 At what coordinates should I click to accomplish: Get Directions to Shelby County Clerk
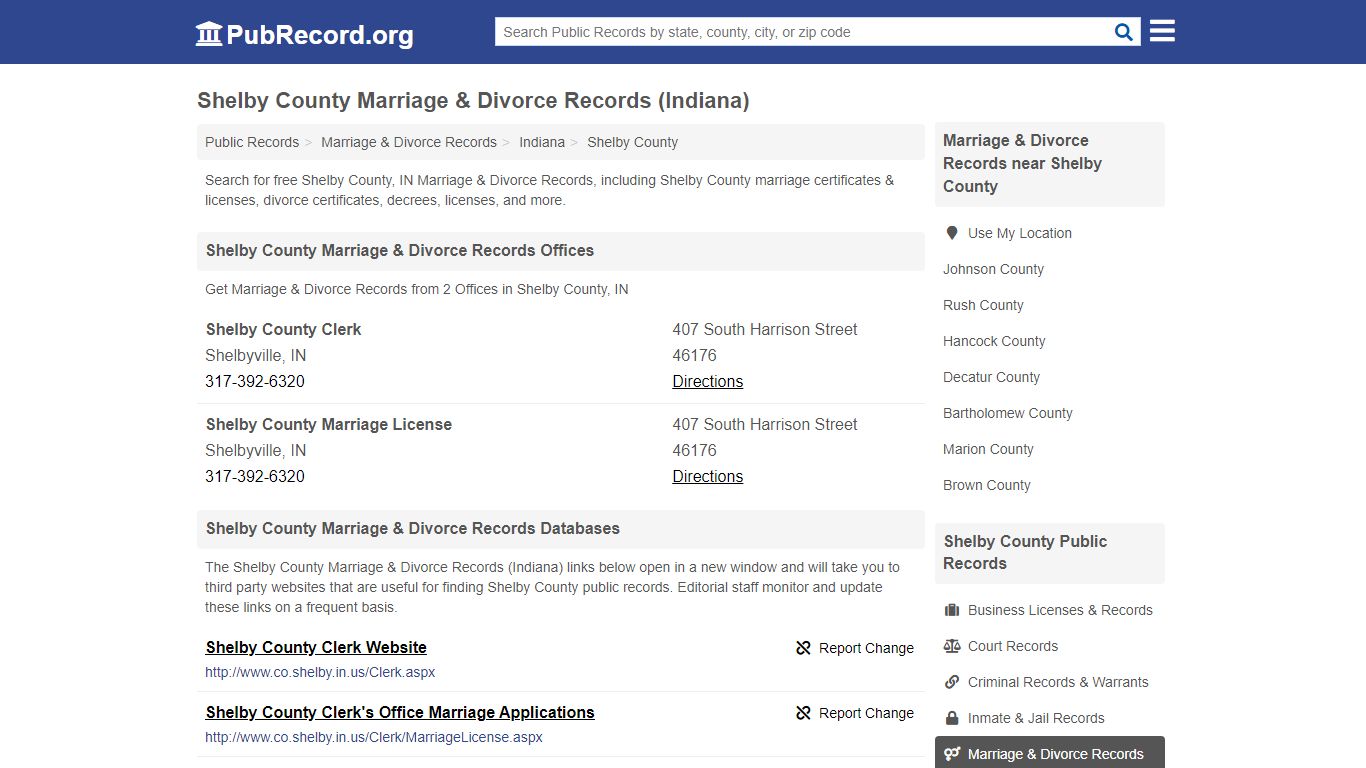pos(708,381)
